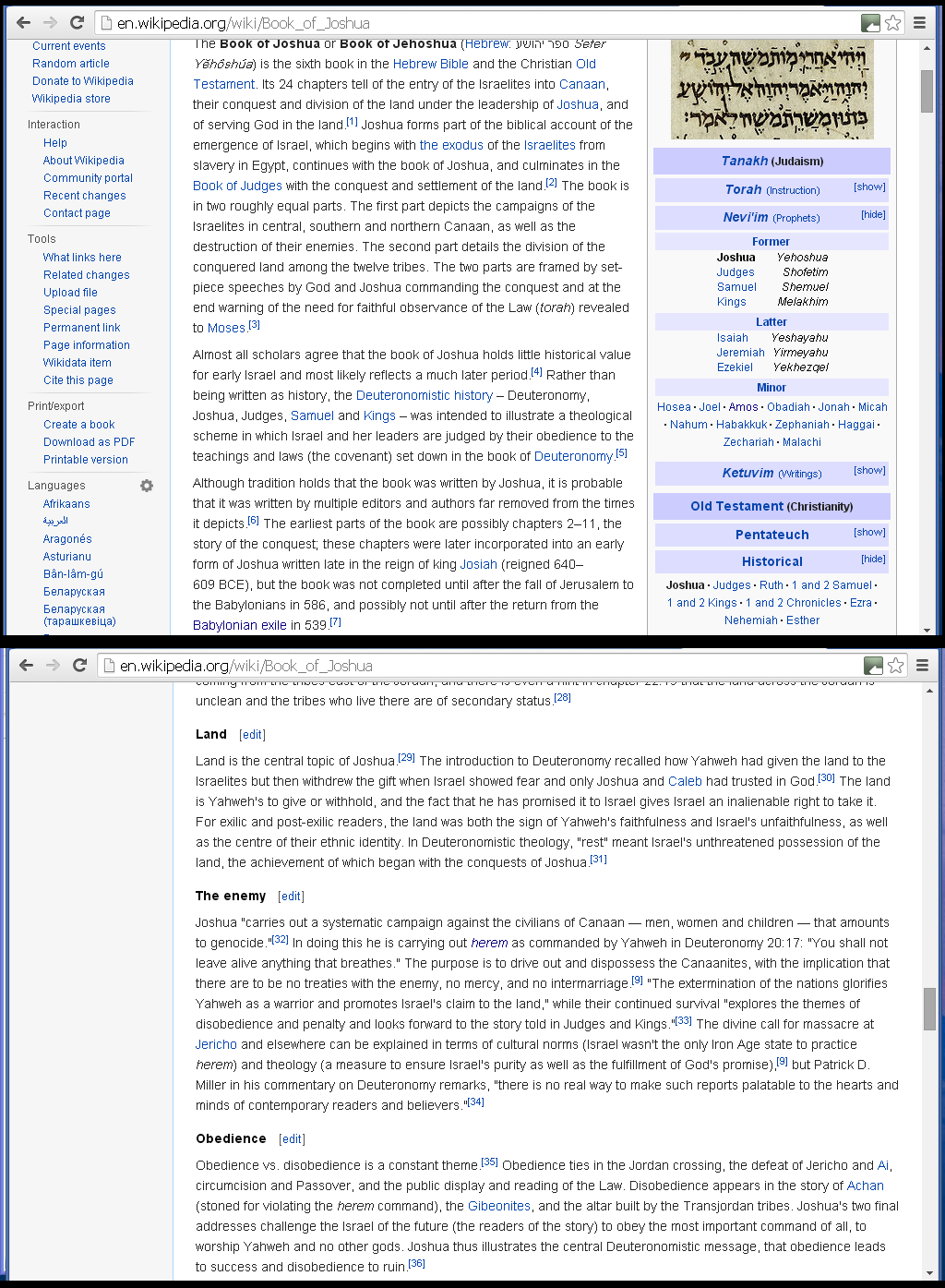Image resolution: width=945 pixels, height=1288 pixels.
Task: Open Random article link
Action: 71,64
